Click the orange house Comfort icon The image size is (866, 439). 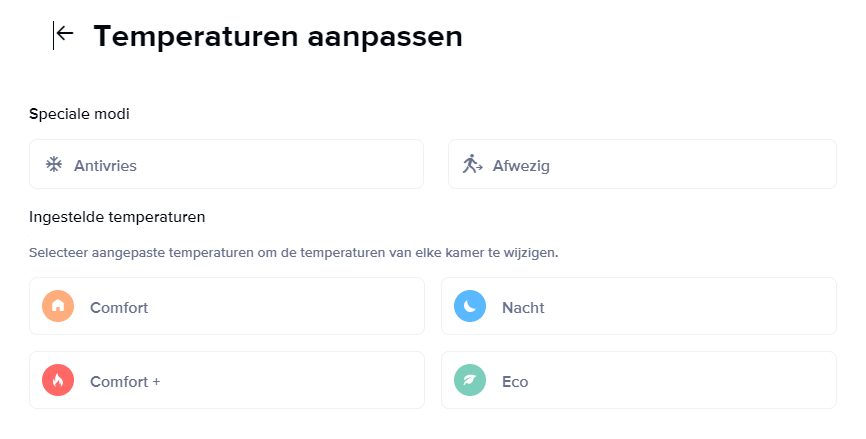pyautogui.click(x=58, y=306)
